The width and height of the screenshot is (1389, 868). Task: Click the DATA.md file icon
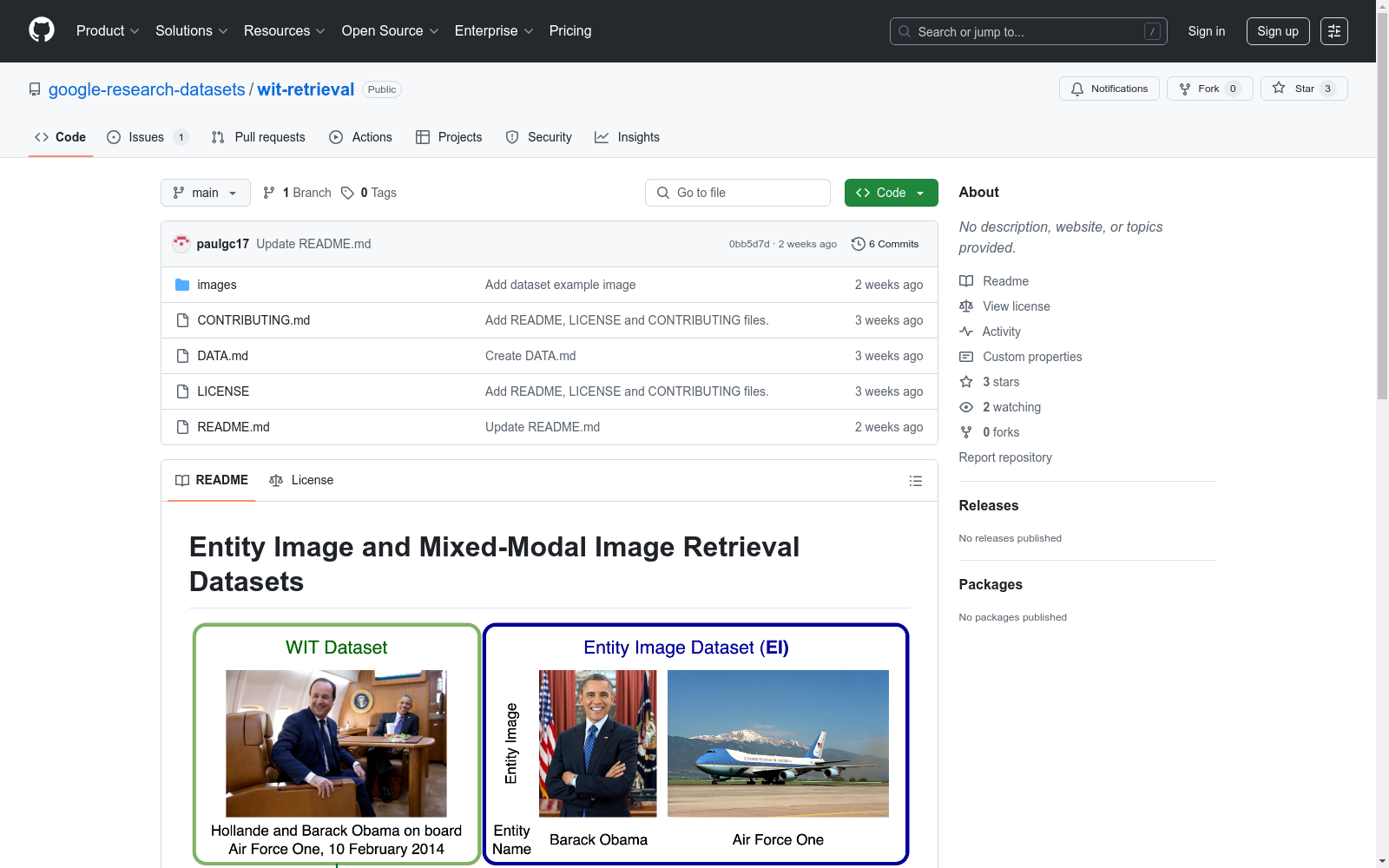click(182, 356)
